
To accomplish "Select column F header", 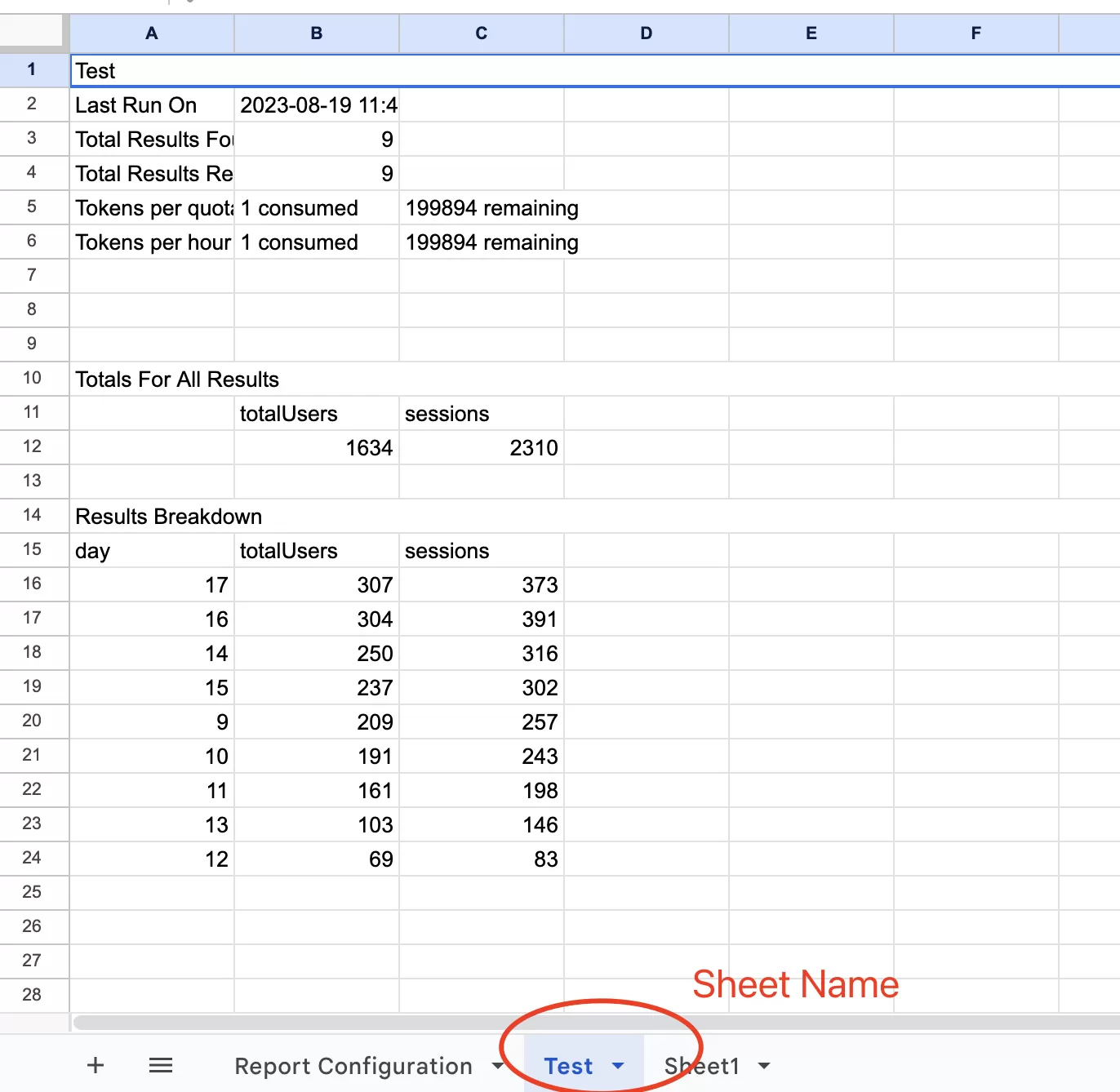I will coord(976,33).
